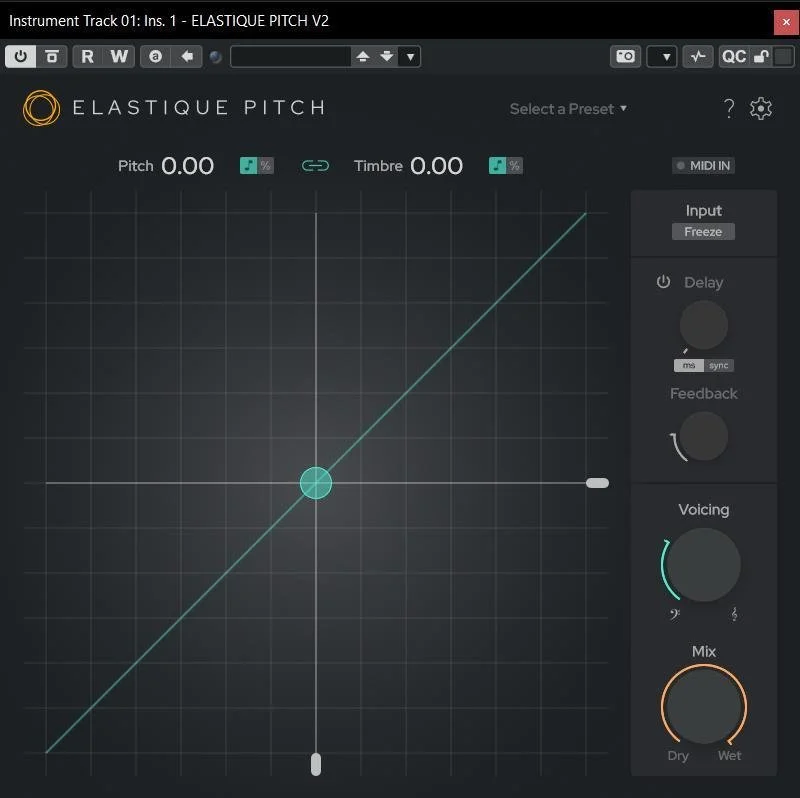
Task: Click the plugin bypass button
Action: tap(52, 56)
